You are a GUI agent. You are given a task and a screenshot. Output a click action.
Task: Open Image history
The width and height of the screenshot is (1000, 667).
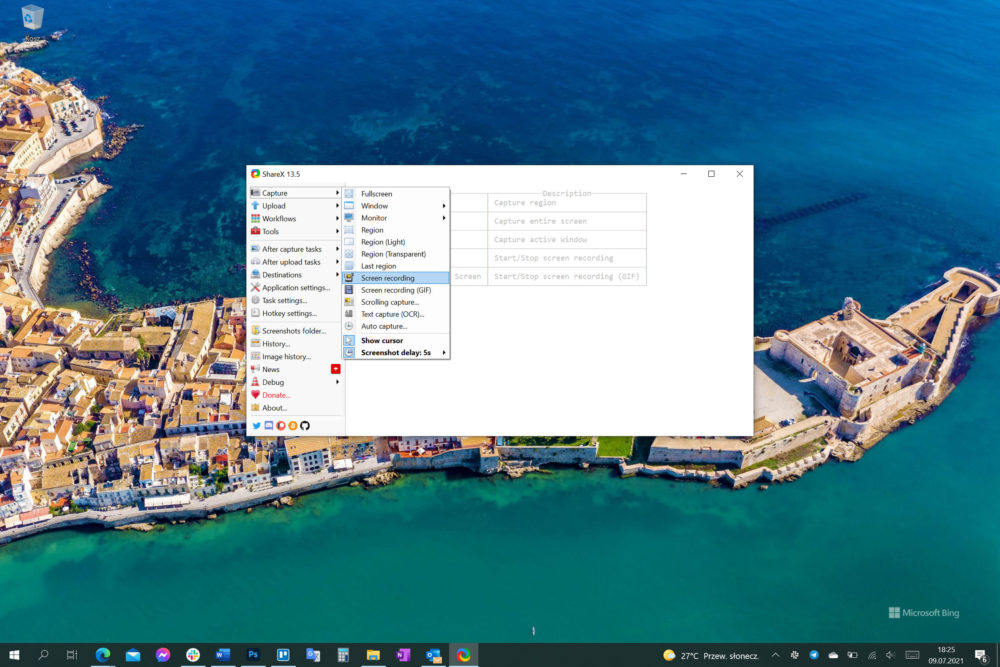[x=295, y=356]
